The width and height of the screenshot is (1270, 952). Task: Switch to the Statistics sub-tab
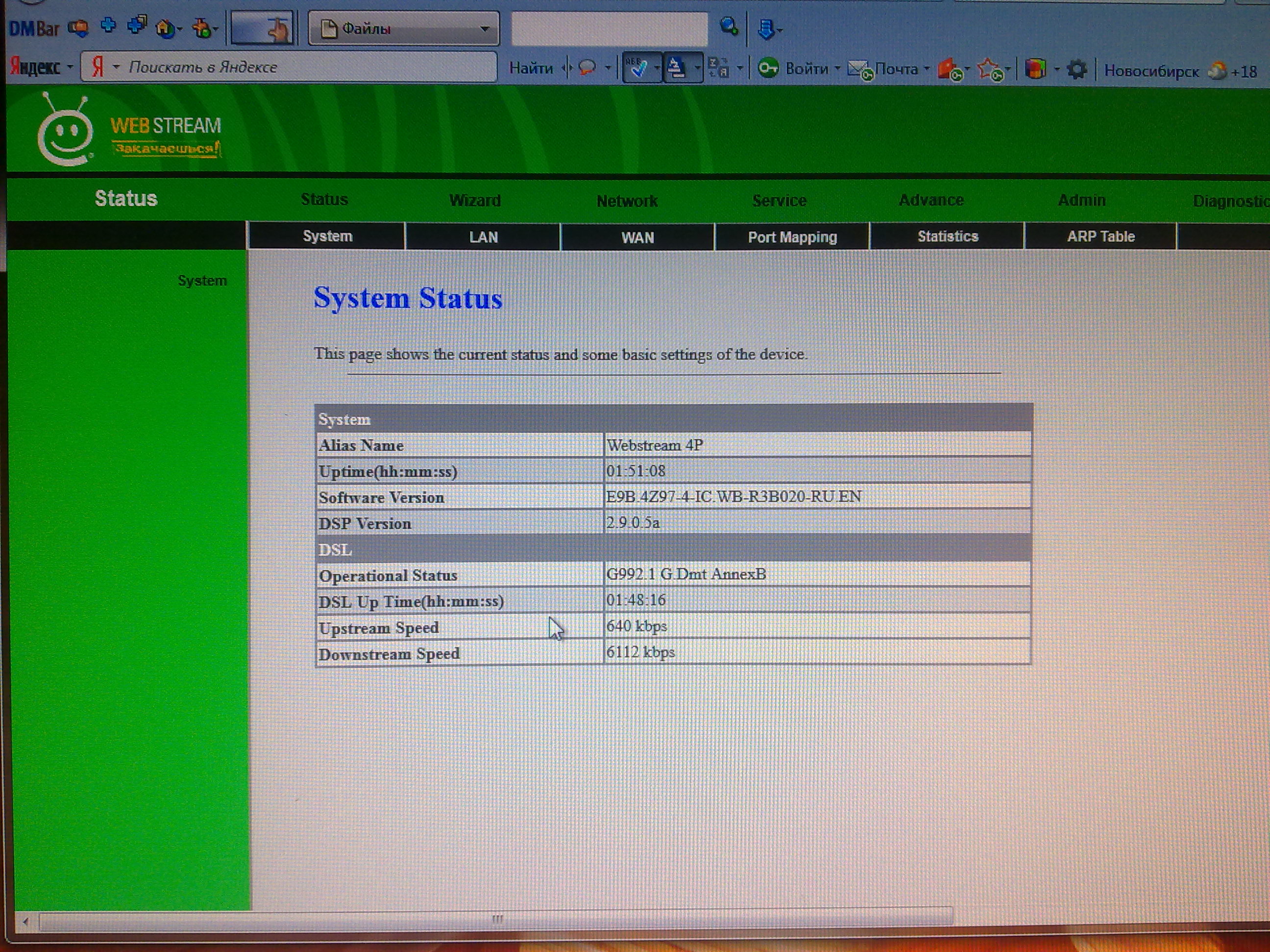947,237
